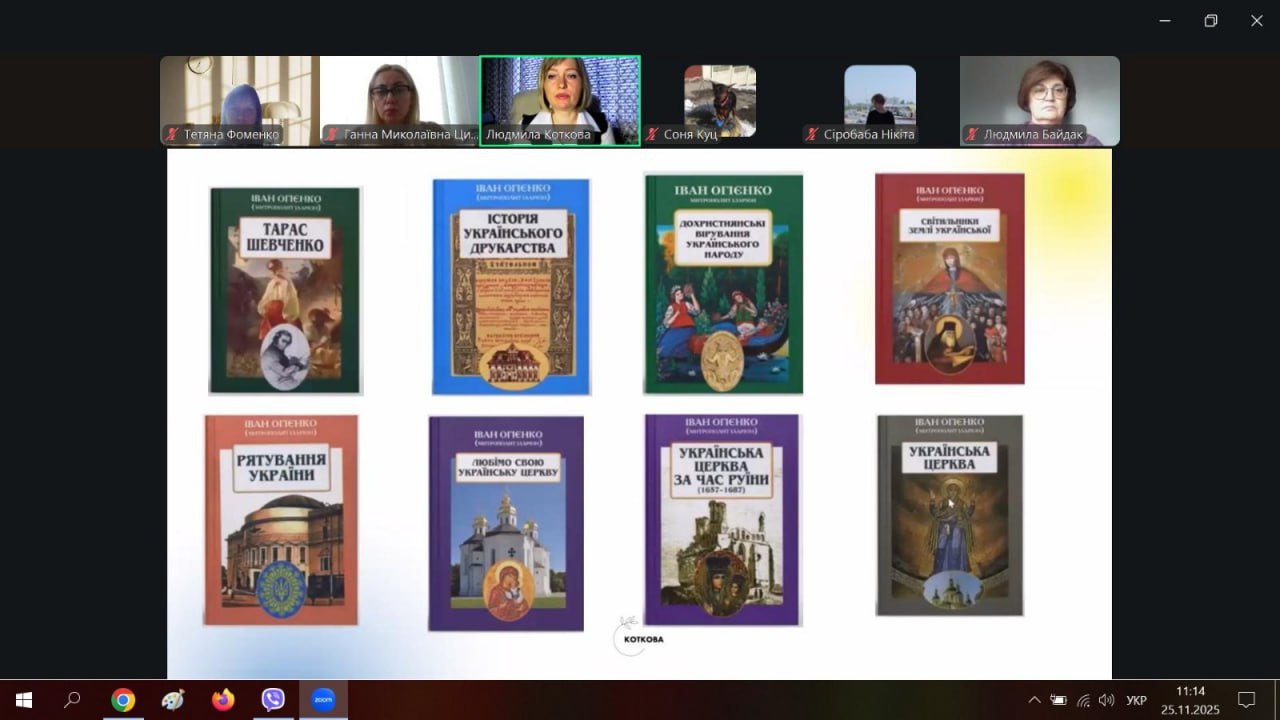Open the volume control in system tray
Screen dimensions: 1280x720
pos(1106,700)
